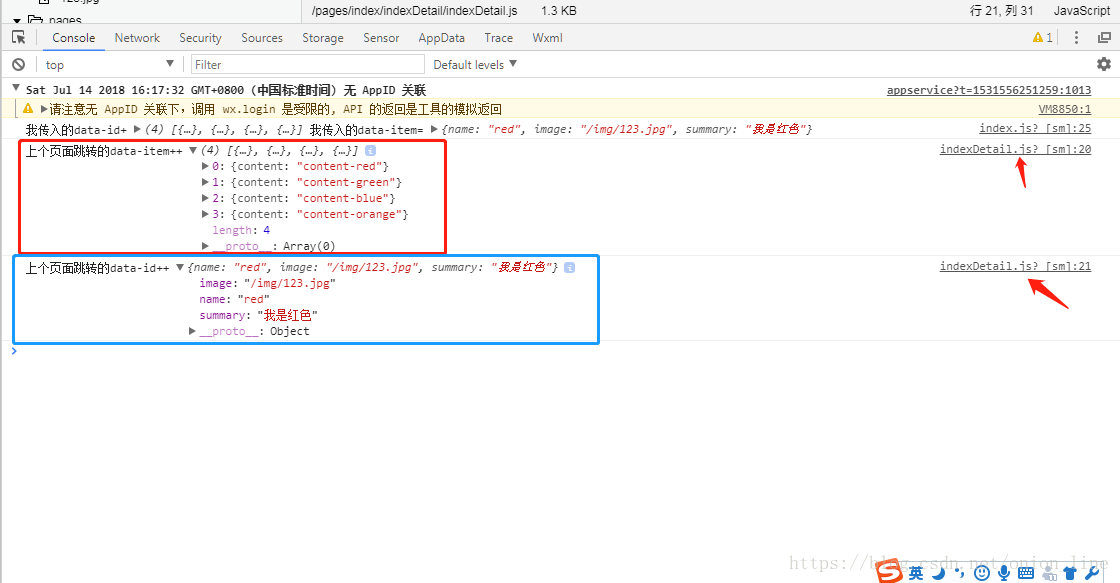Viewport: 1120px width, 583px height.
Task: Open VM8850:1 source link
Action: click(x=1064, y=109)
